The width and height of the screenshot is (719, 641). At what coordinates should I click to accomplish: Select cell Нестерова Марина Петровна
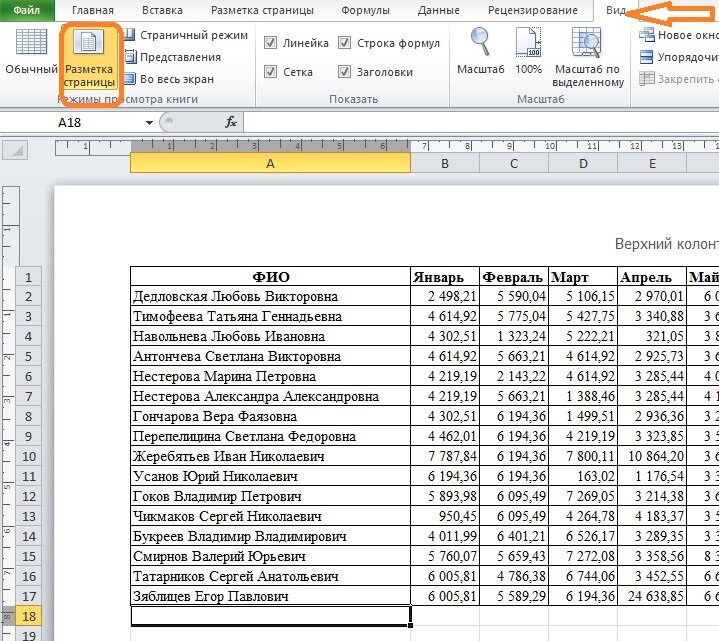click(x=271, y=376)
